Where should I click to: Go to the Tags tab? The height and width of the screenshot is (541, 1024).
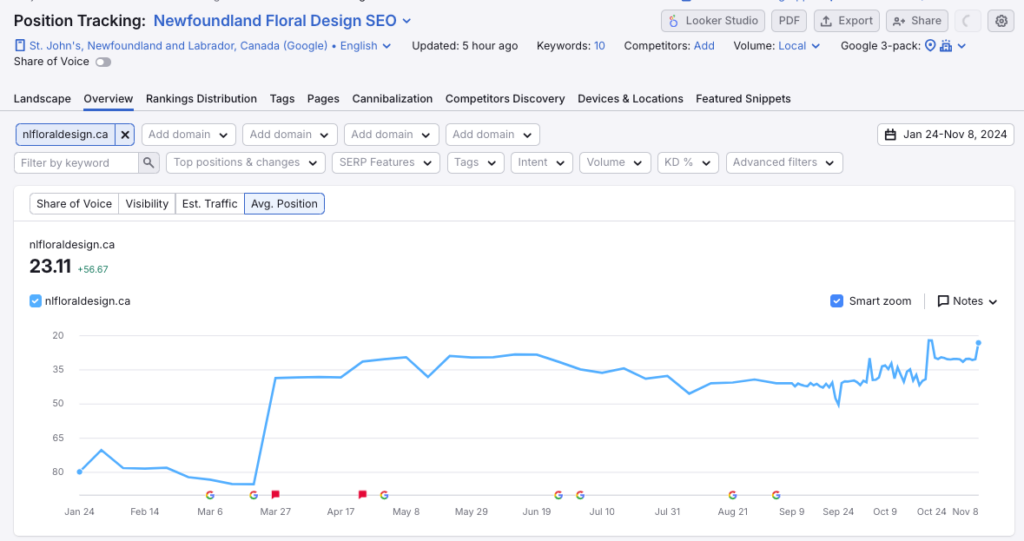coord(282,99)
